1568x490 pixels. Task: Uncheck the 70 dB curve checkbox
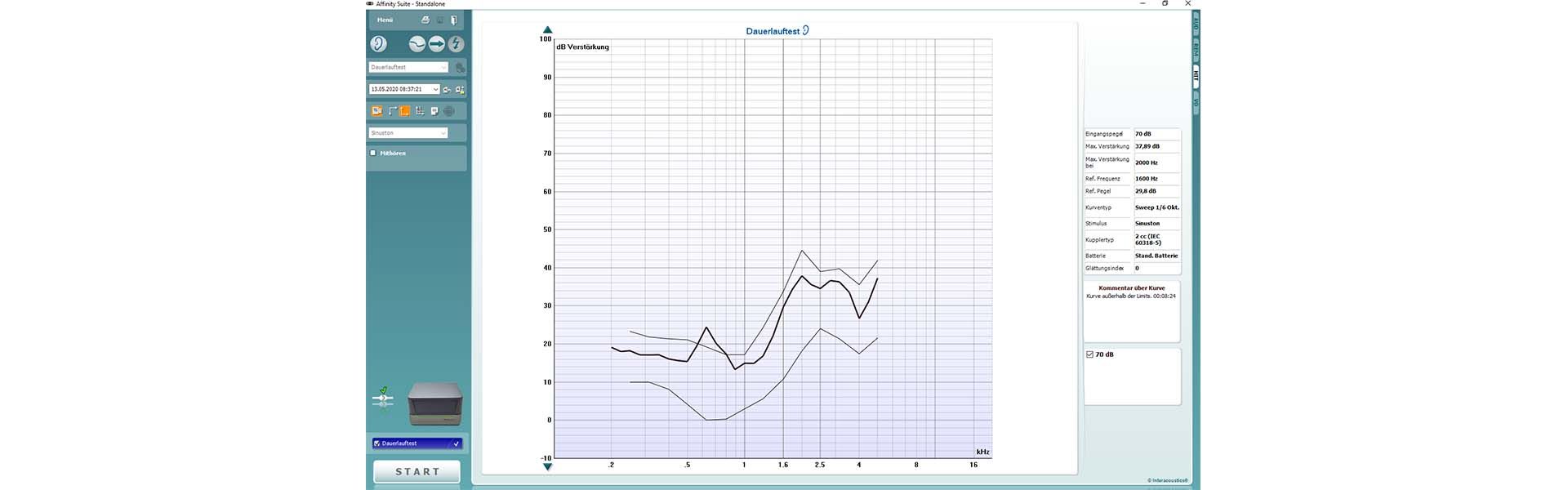click(x=1090, y=354)
